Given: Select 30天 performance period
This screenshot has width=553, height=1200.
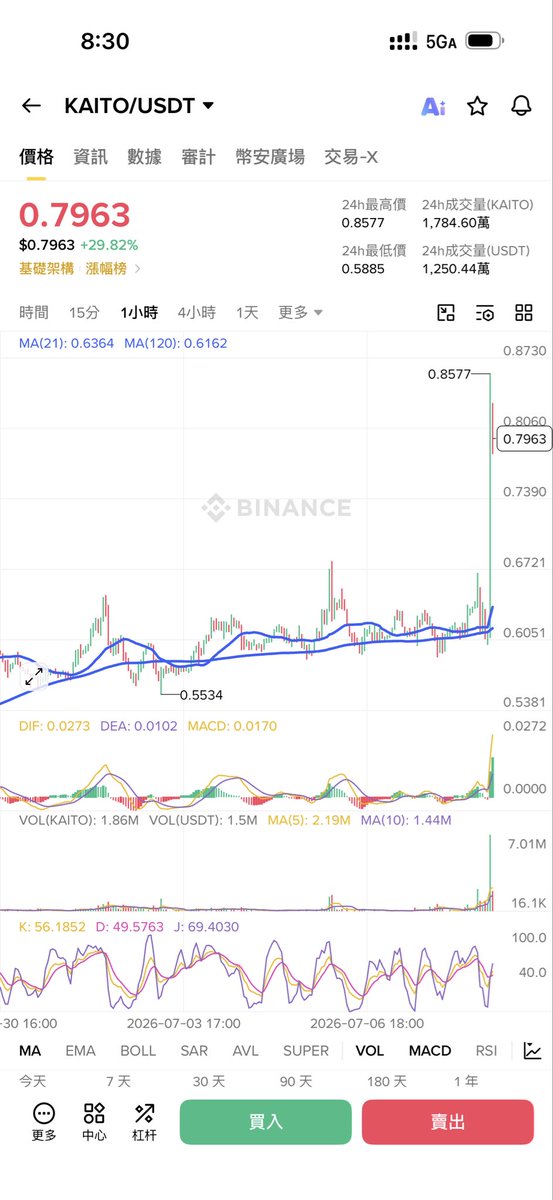Looking at the screenshot, I should (208, 1081).
